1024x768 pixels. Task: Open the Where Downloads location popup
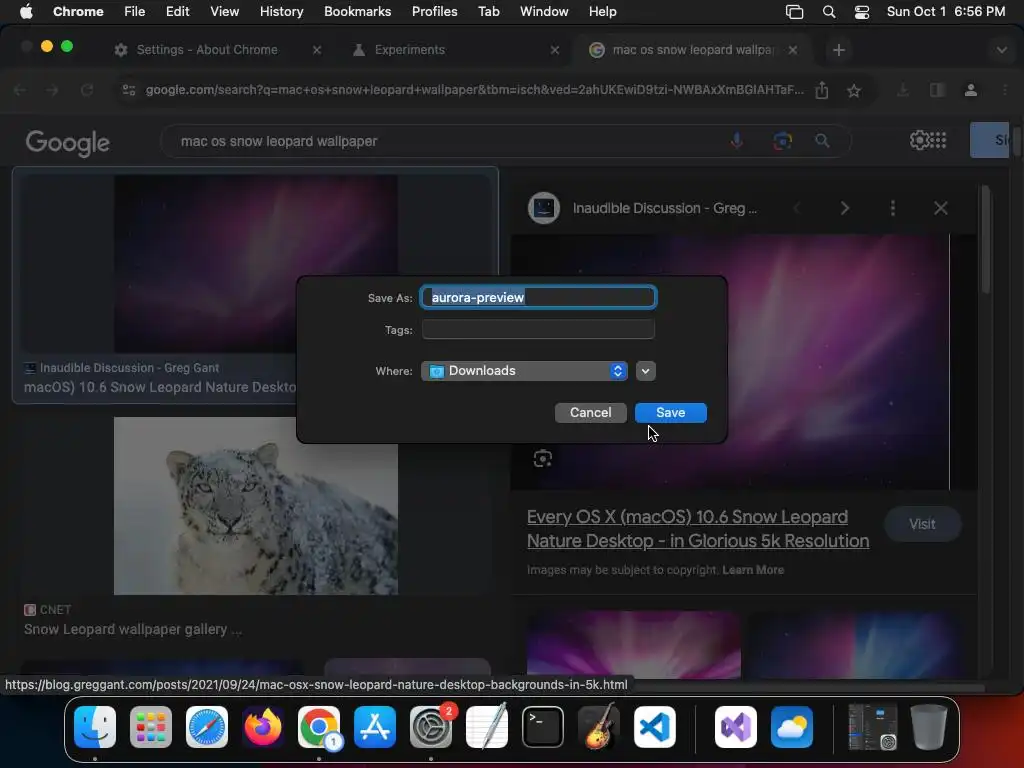point(524,371)
